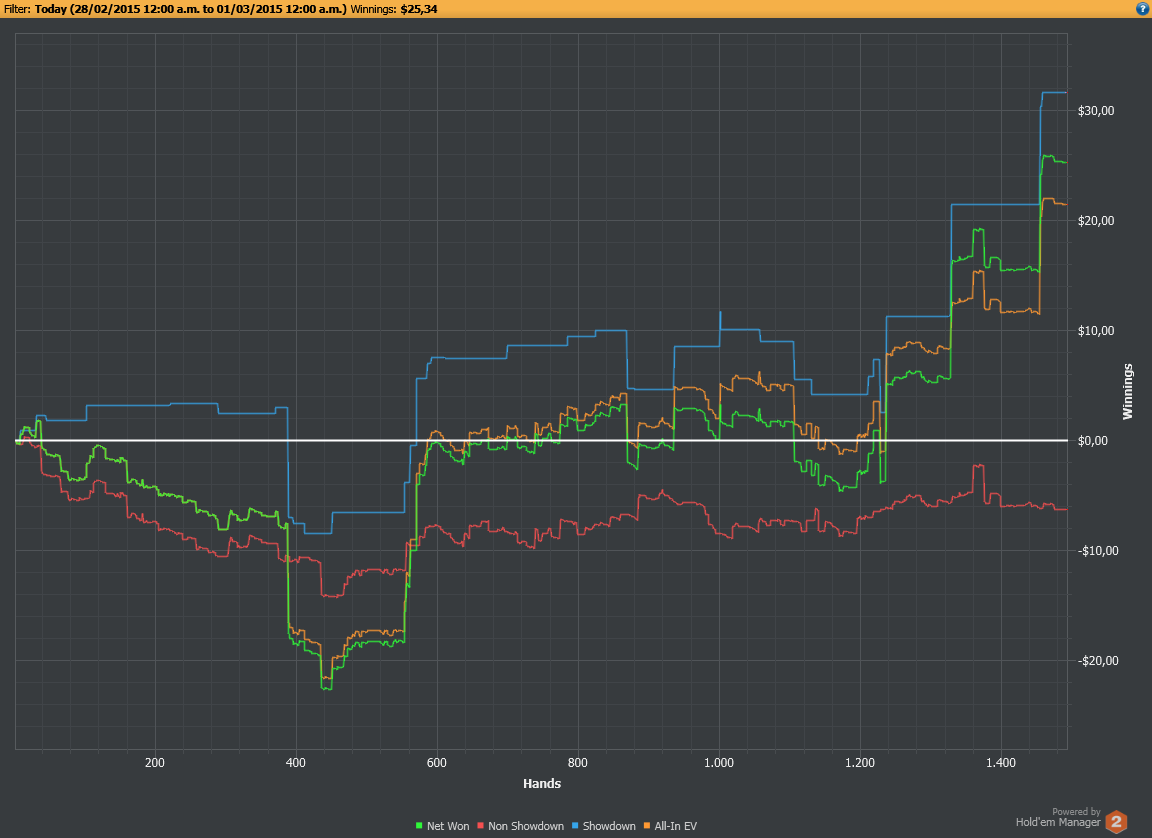The height and width of the screenshot is (838, 1152).
Task: Click the Powered by Hold'em Manager text
Action: (x=1059, y=817)
